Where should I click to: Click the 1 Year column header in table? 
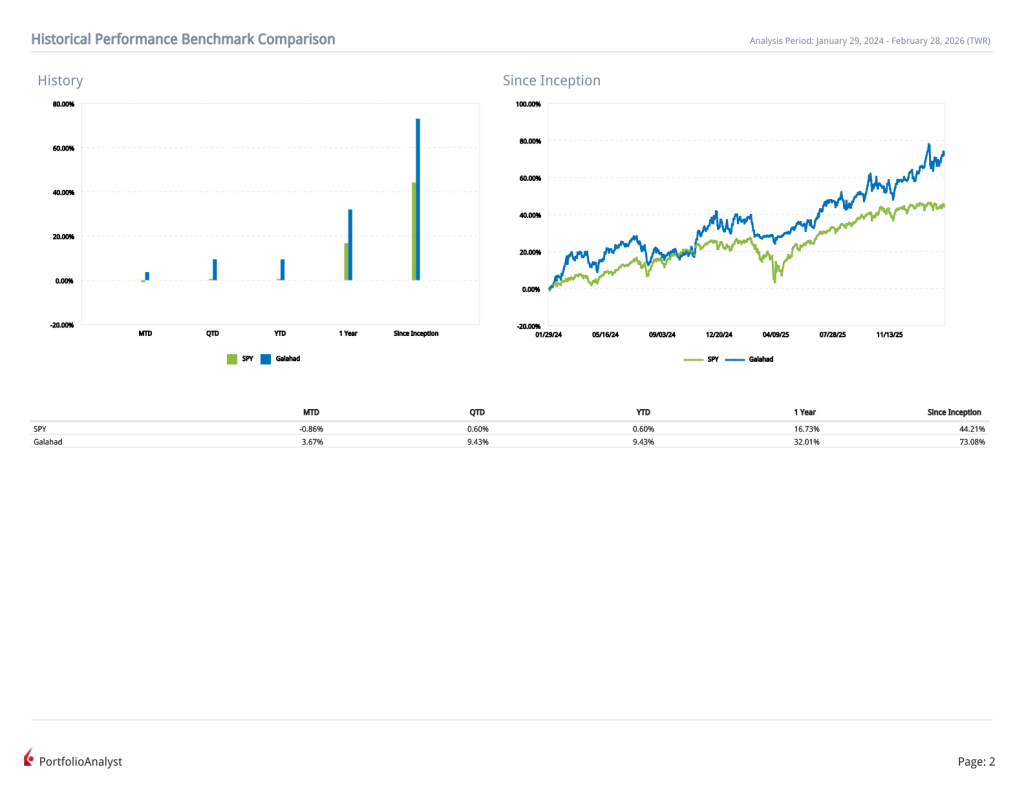coord(805,413)
